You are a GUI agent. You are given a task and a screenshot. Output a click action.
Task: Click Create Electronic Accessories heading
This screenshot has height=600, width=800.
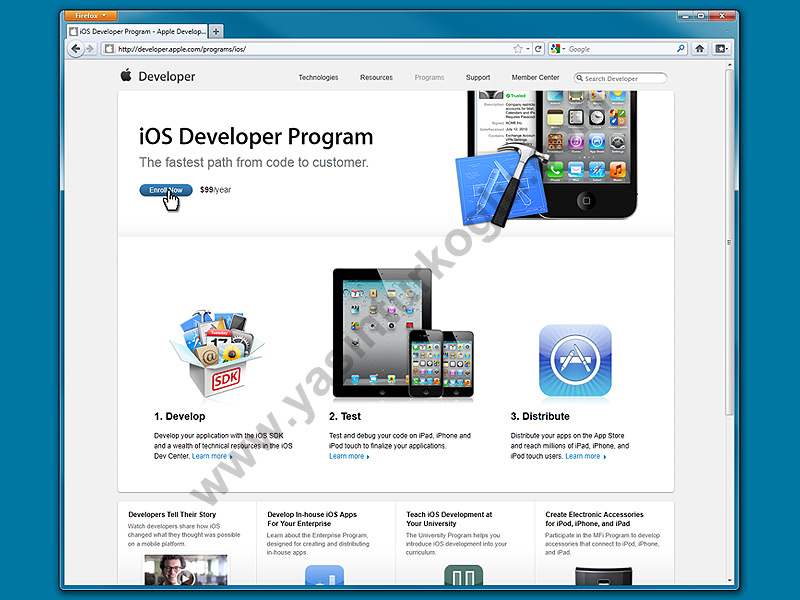pyautogui.click(x=594, y=519)
